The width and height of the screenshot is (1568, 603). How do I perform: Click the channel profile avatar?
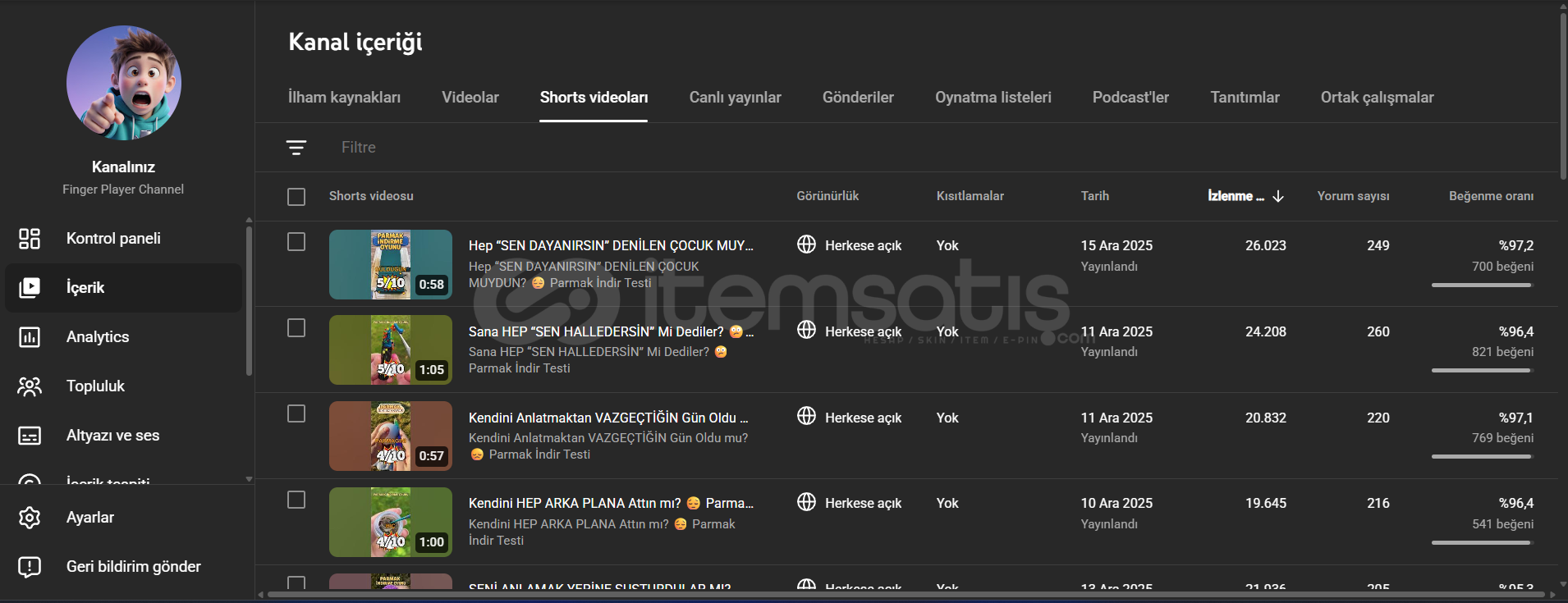(124, 83)
